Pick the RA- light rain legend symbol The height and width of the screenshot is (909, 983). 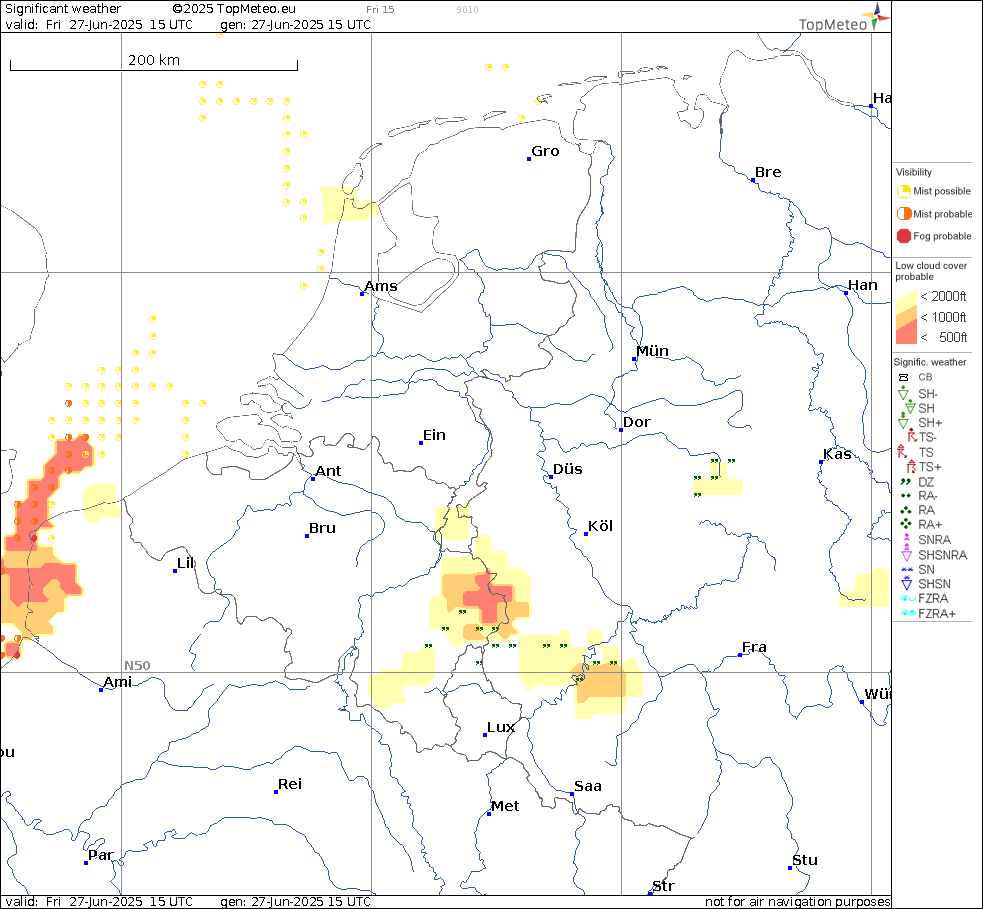(905, 496)
